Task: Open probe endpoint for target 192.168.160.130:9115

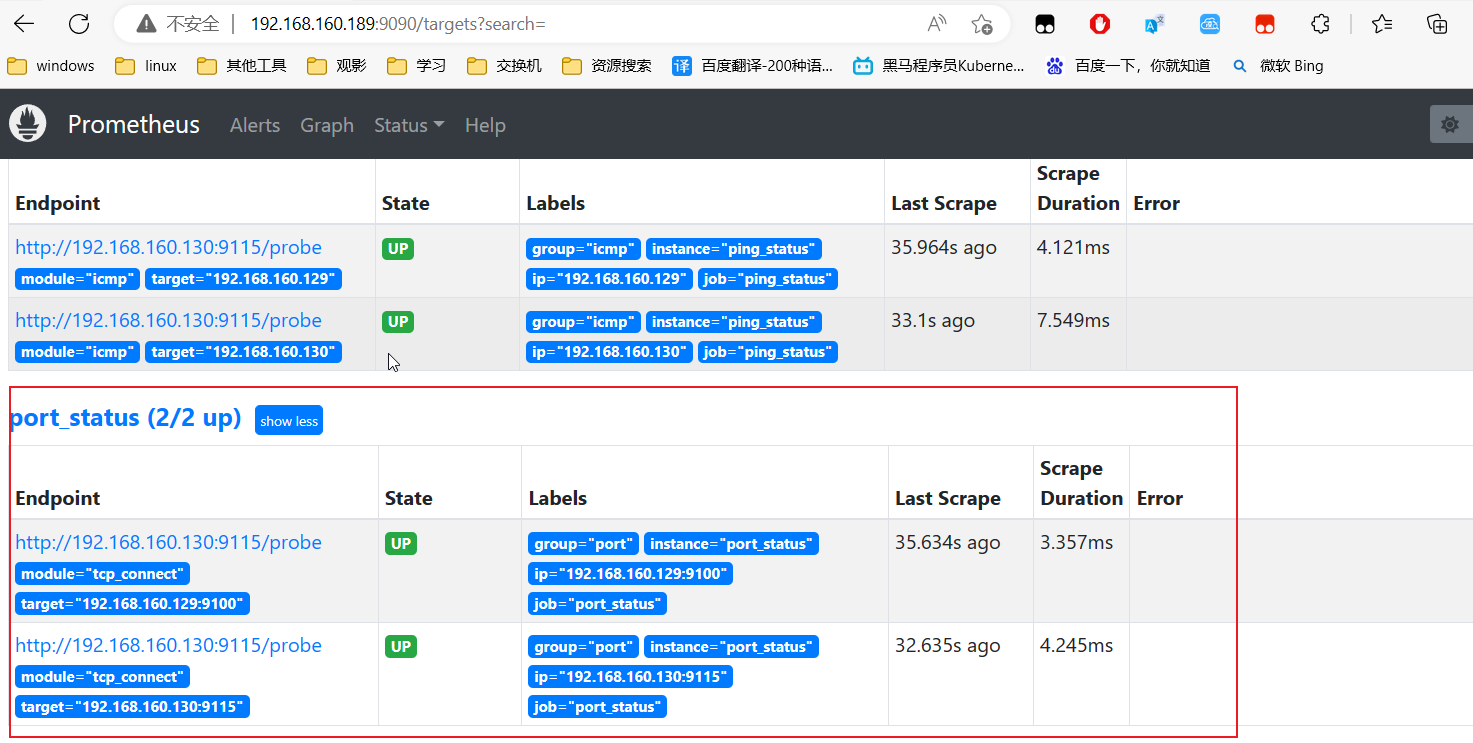Action: tap(168, 645)
